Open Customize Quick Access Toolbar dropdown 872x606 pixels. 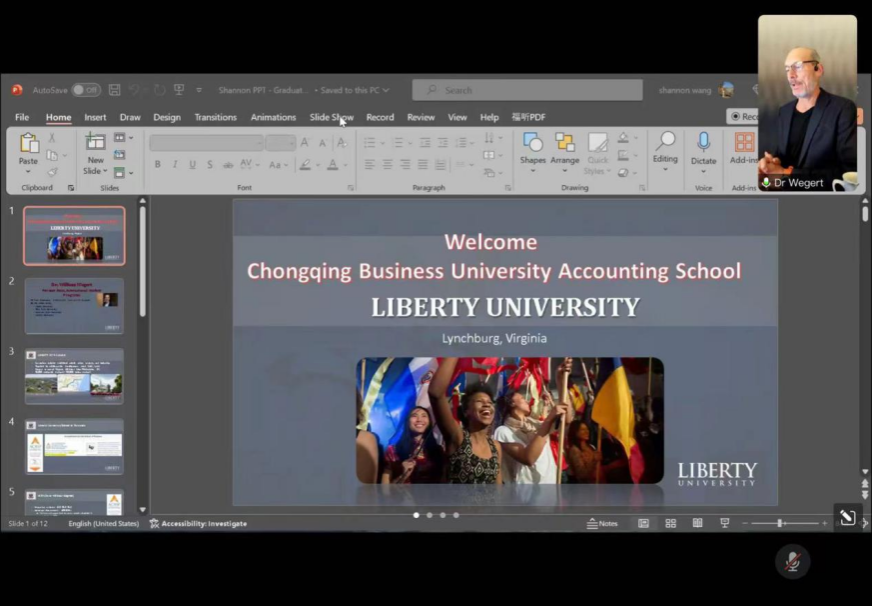click(199, 90)
